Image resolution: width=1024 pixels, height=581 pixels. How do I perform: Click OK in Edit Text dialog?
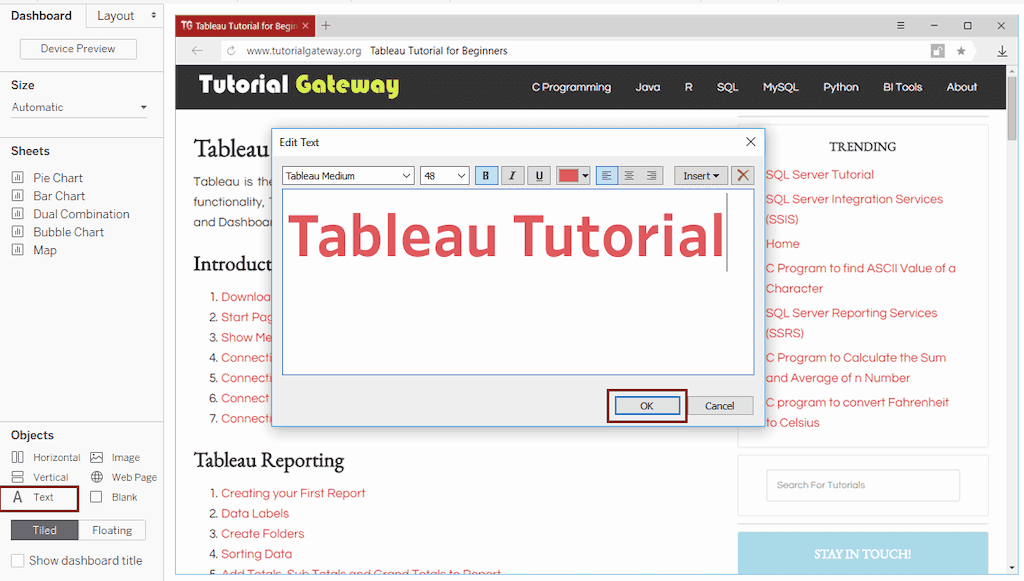[647, 406]
